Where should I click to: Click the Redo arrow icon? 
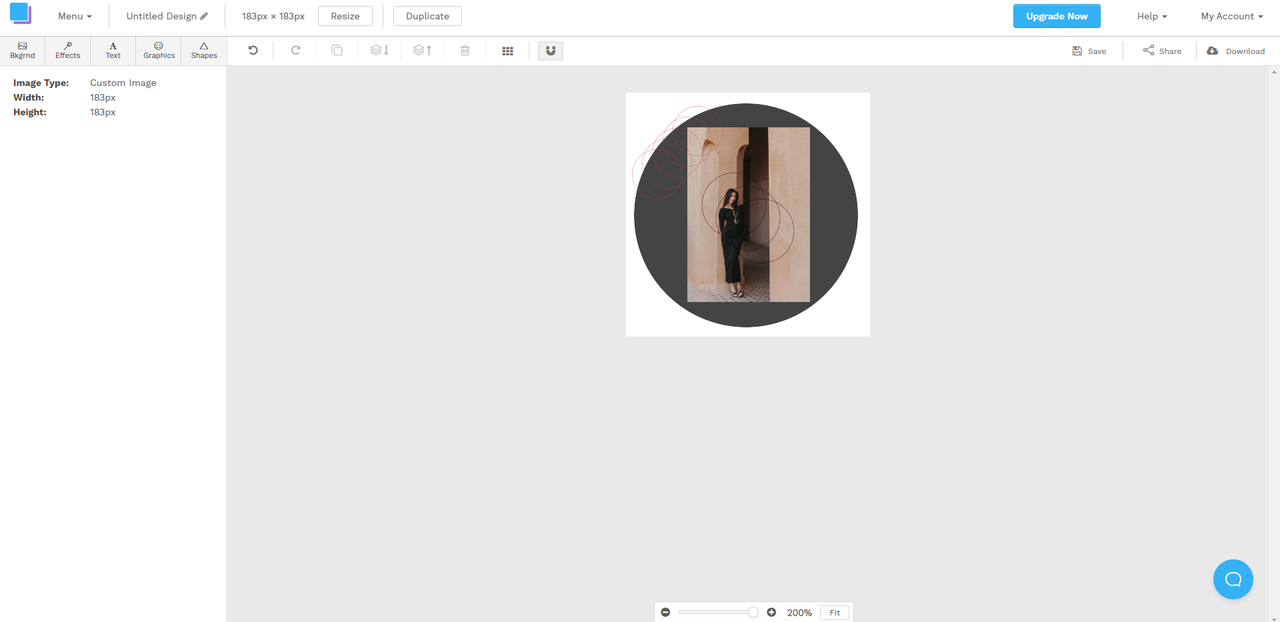coord(295,50)
